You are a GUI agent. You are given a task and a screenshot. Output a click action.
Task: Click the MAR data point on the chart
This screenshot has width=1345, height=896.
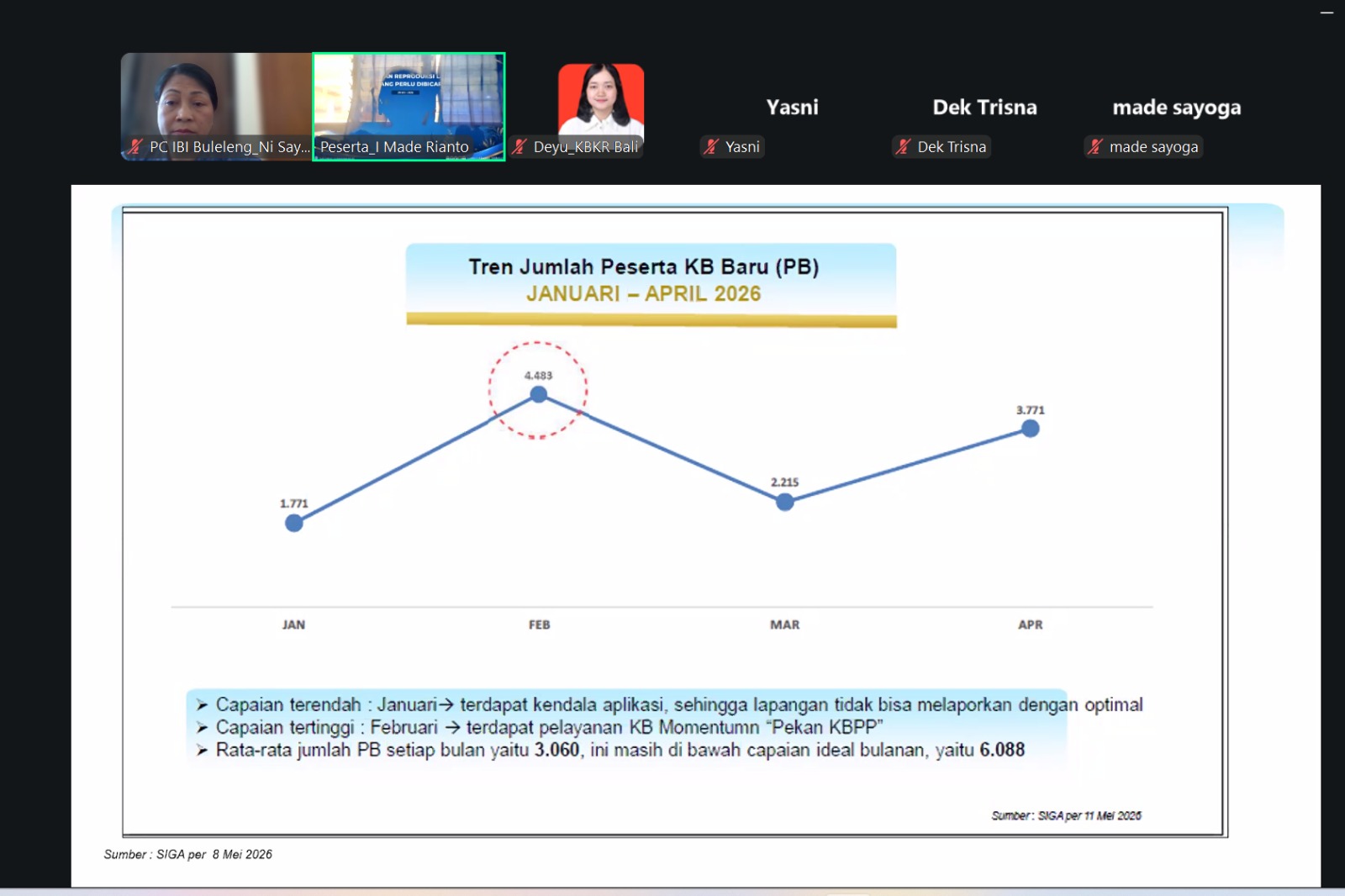[784, 502]
